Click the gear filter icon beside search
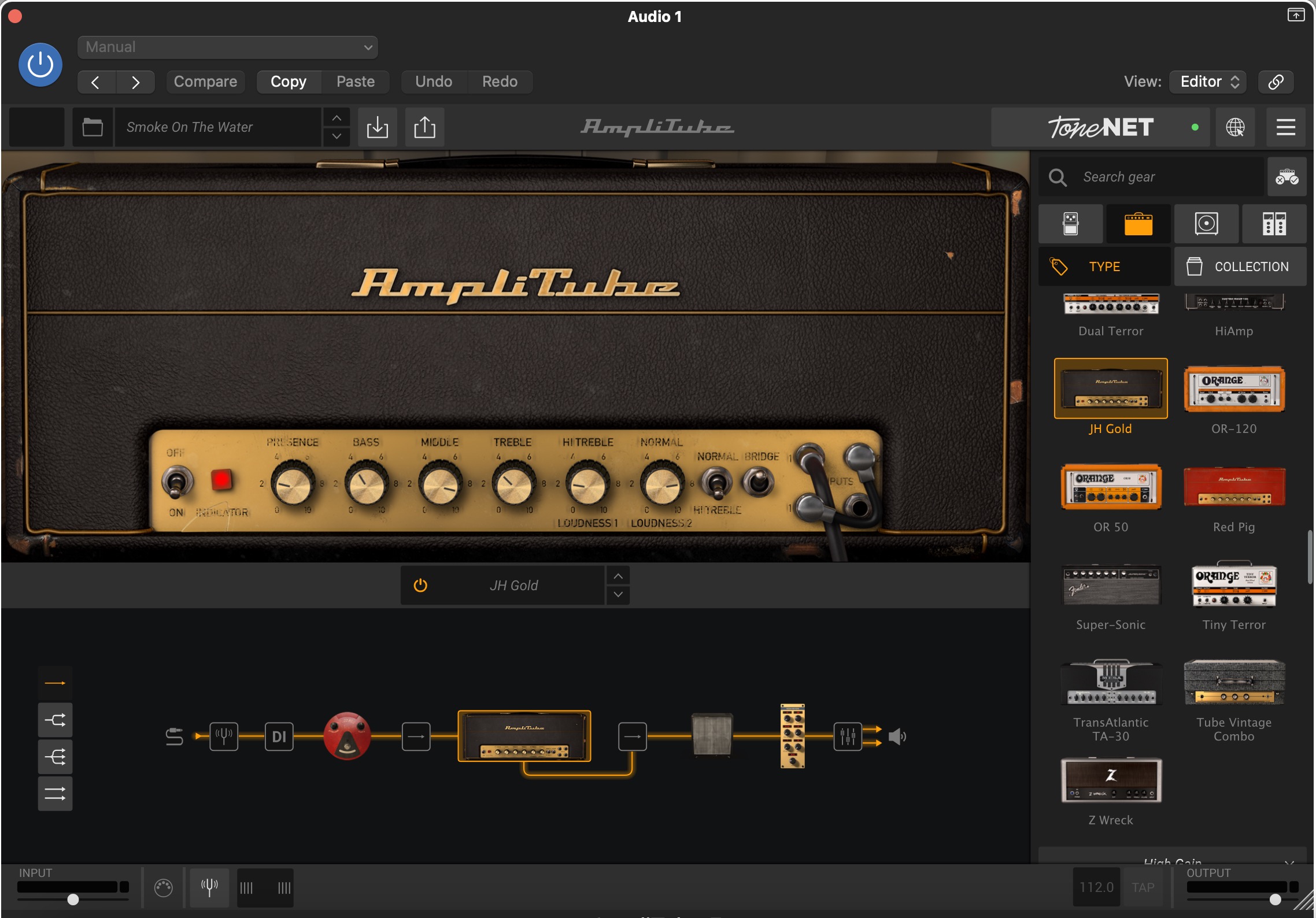The height and width of the screenshot is (918, 1316). (1287, 177)
